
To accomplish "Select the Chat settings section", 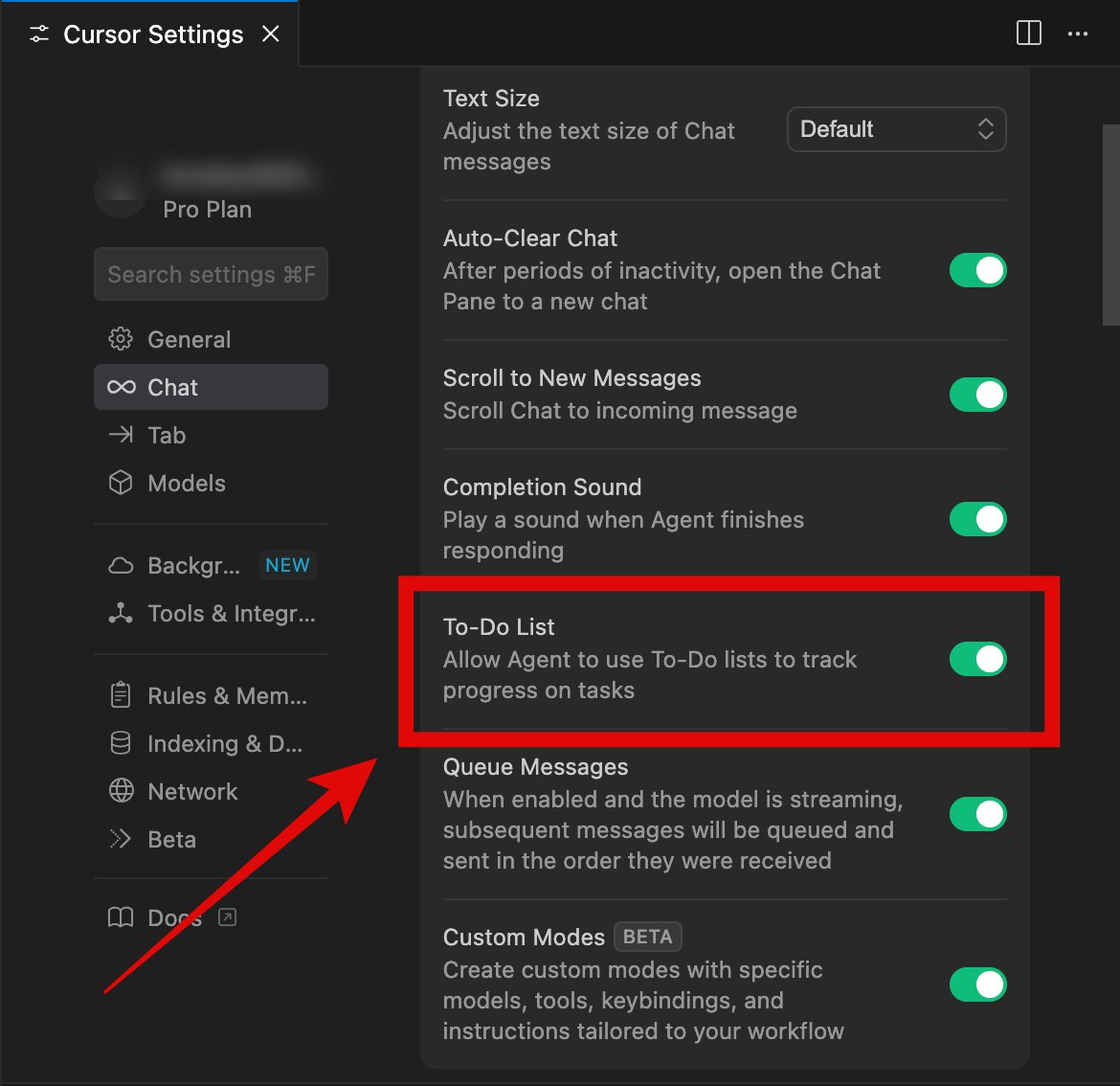I will (x=211, y=387).
